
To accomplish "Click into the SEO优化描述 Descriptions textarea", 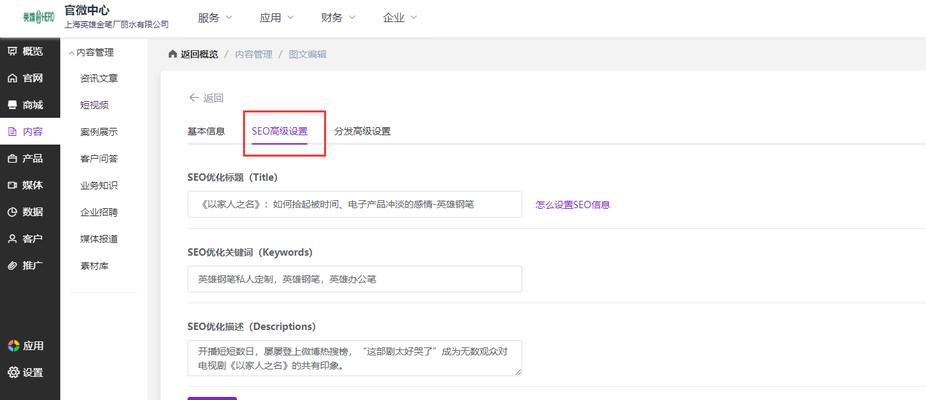I will point(354,358).
